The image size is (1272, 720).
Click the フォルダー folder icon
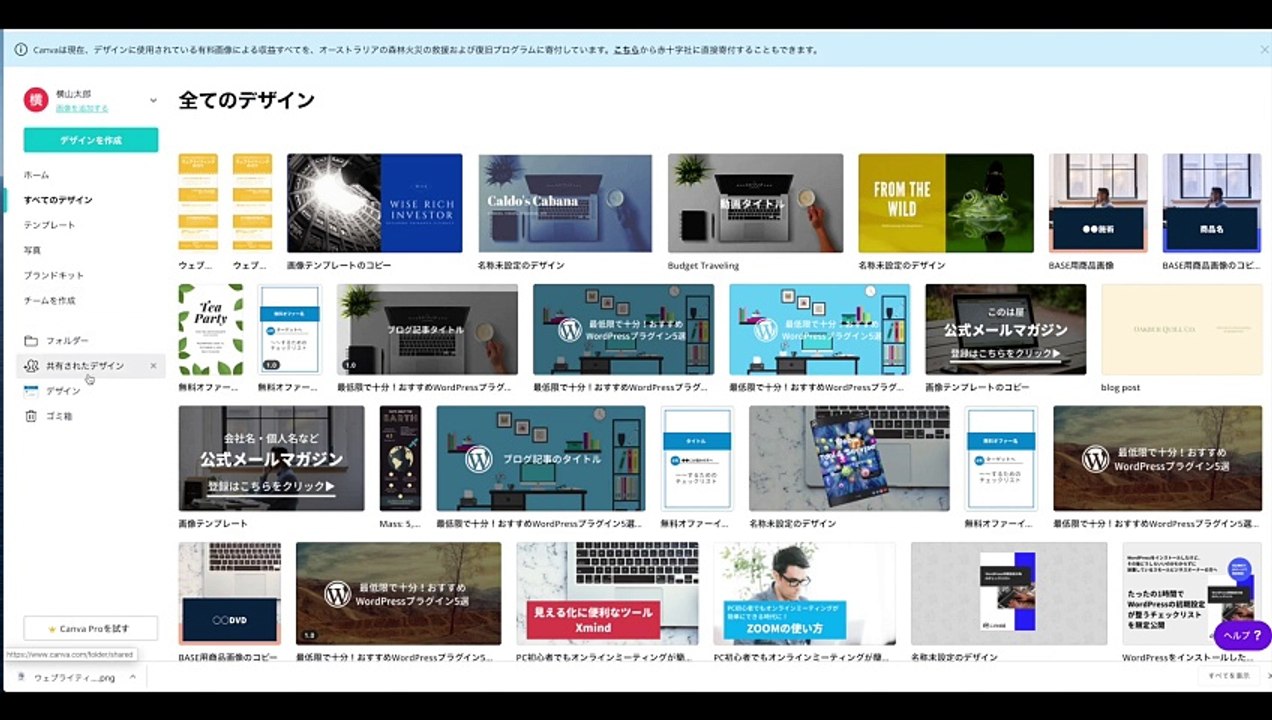coord(31,341)
